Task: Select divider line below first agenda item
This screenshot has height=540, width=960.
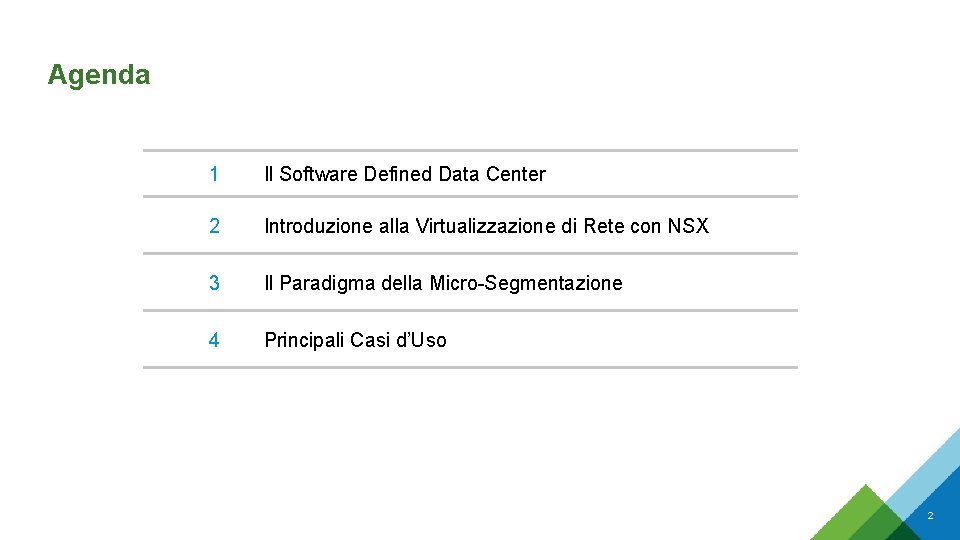Action: point(470,197)
